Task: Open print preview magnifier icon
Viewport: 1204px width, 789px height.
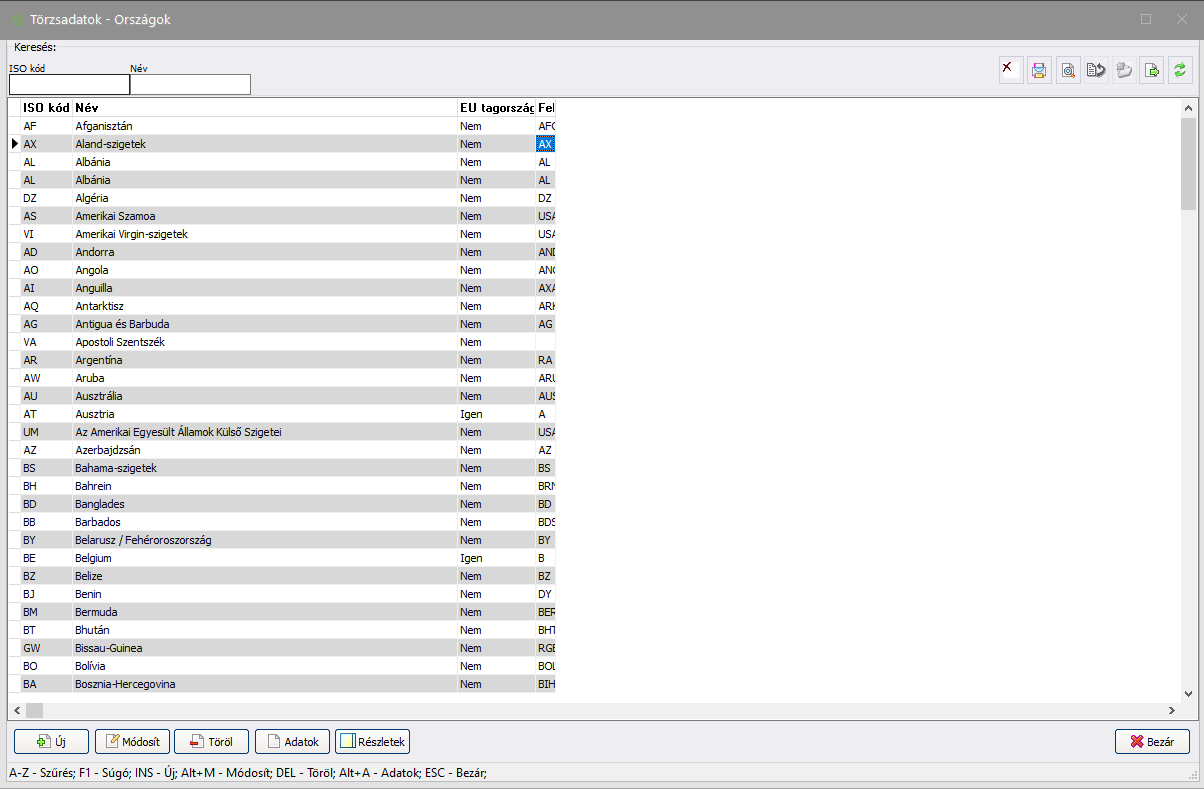Action: [1068, 70]
